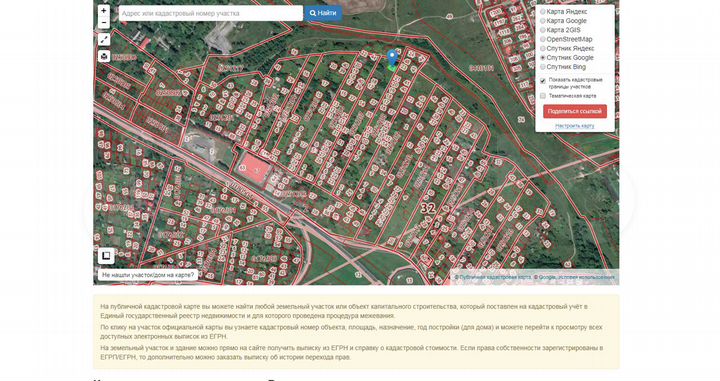Screen dimensions: 720x381
Task: Click the square area selection tool icon
Action: point(106,256)
